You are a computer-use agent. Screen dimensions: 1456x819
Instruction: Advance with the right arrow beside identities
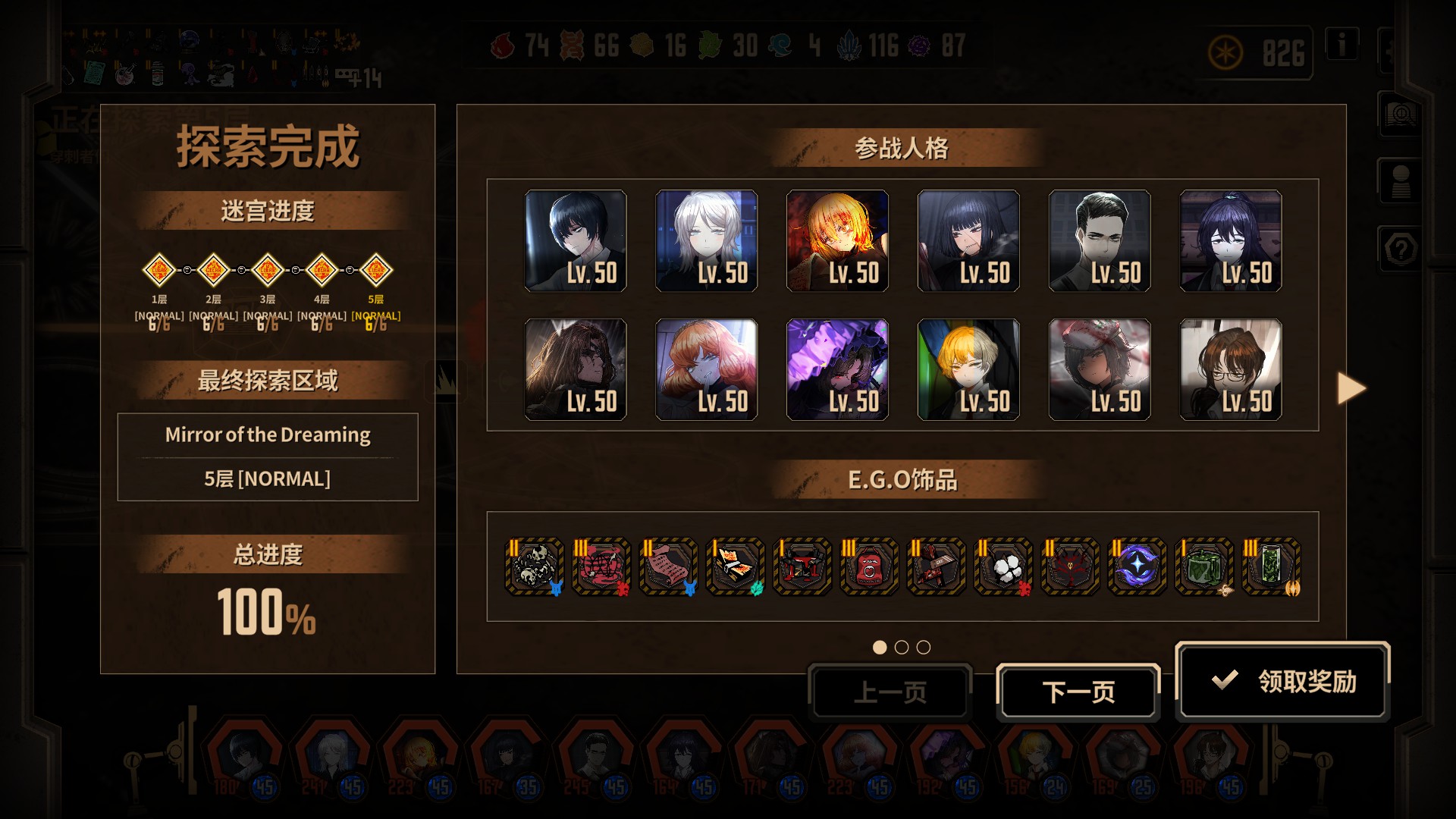tap(1351, 388)
